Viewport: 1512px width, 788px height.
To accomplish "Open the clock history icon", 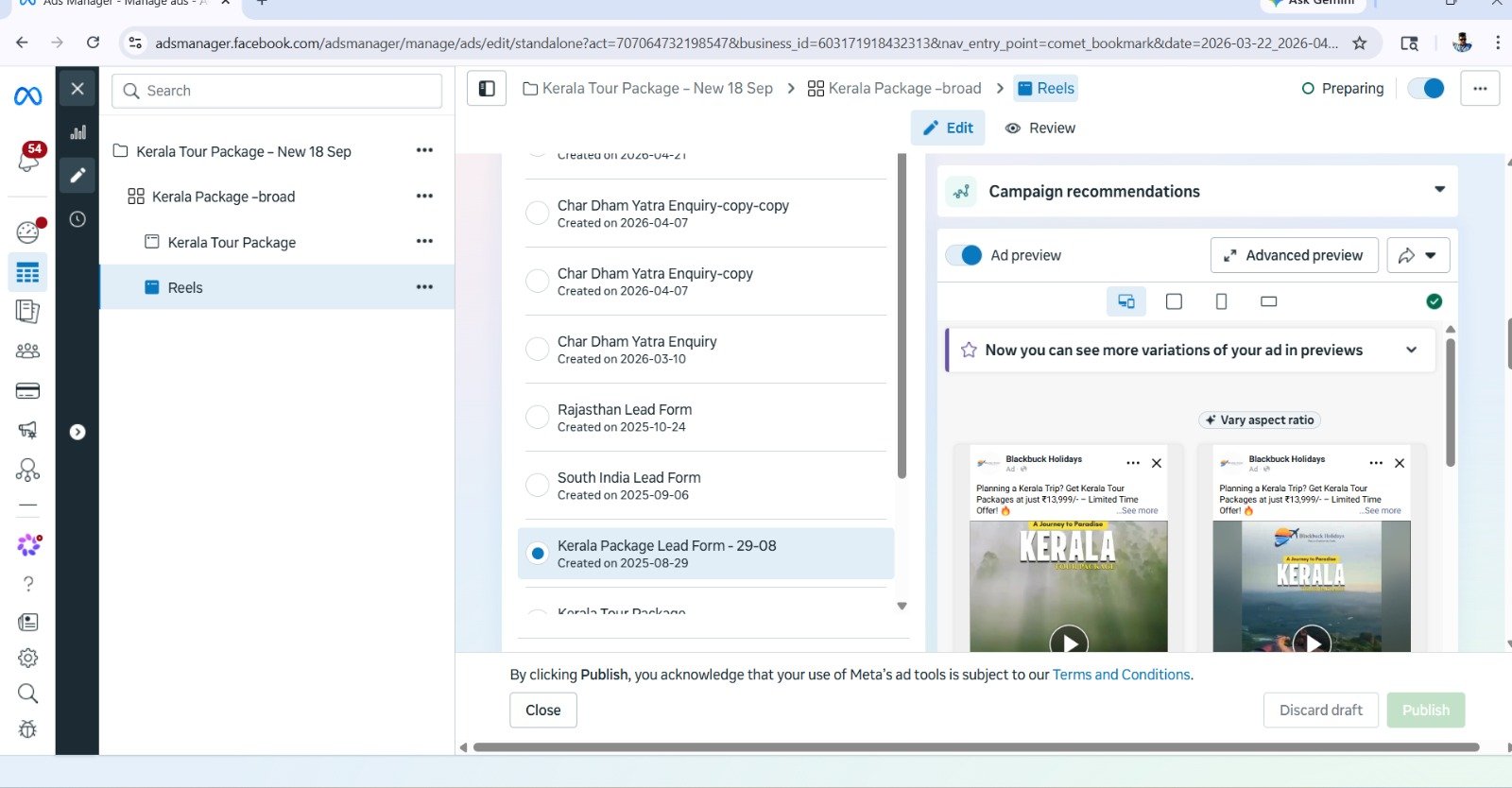I will pyautogui.click(x=77, y=219).
